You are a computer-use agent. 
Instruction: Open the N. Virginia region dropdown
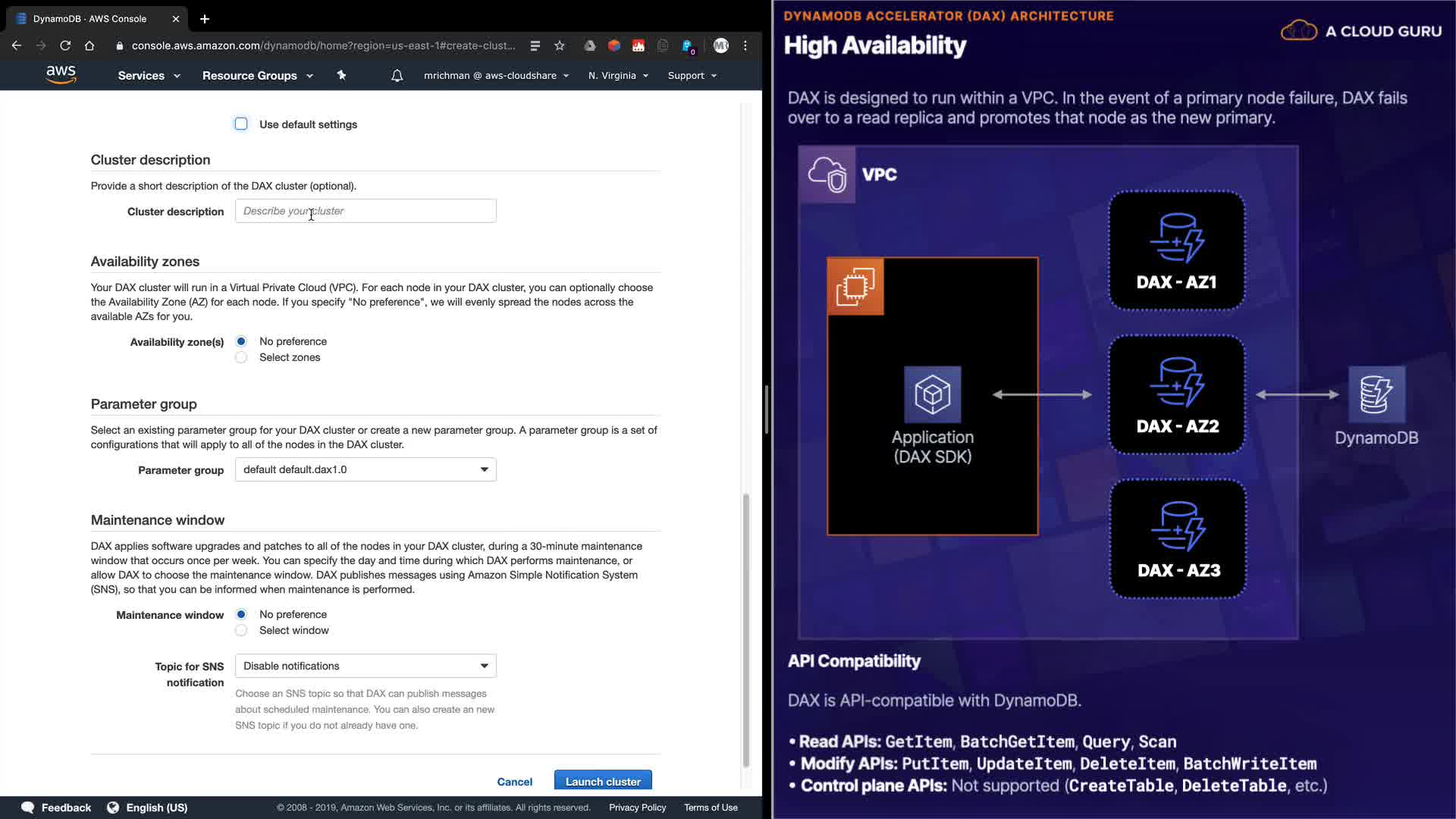(x=618, y=75)
